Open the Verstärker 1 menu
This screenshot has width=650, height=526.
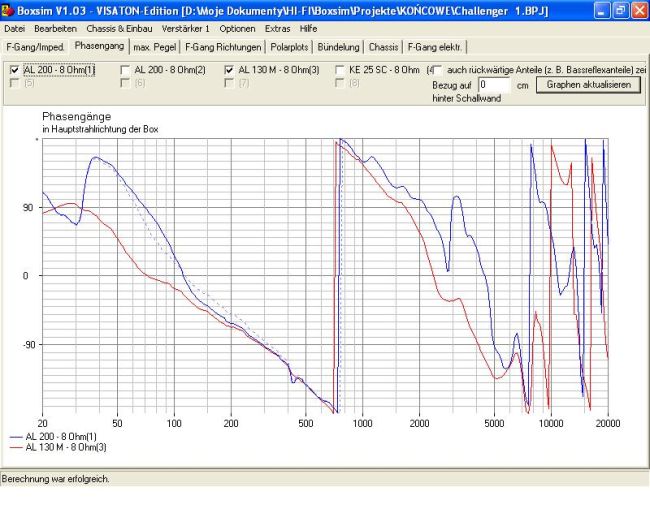point(186,29)
